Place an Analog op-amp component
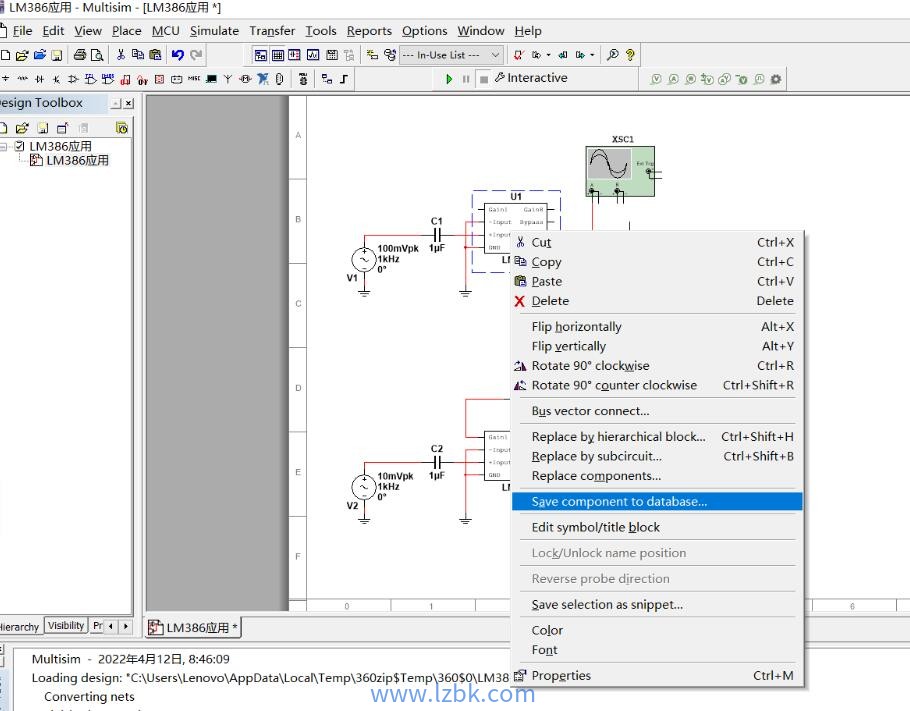The image size is (910, 711). [x=73, y=79]
